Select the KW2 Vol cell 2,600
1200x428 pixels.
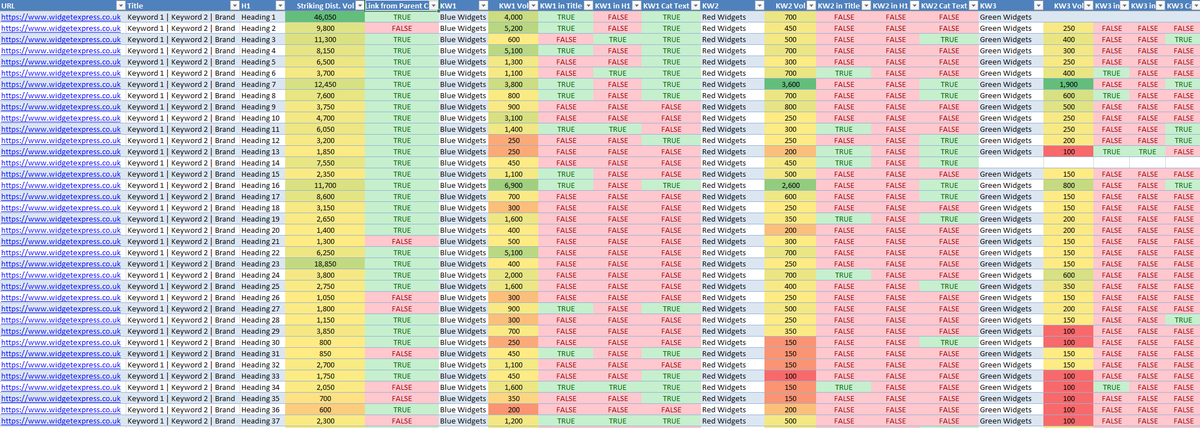tap(790, 185)
